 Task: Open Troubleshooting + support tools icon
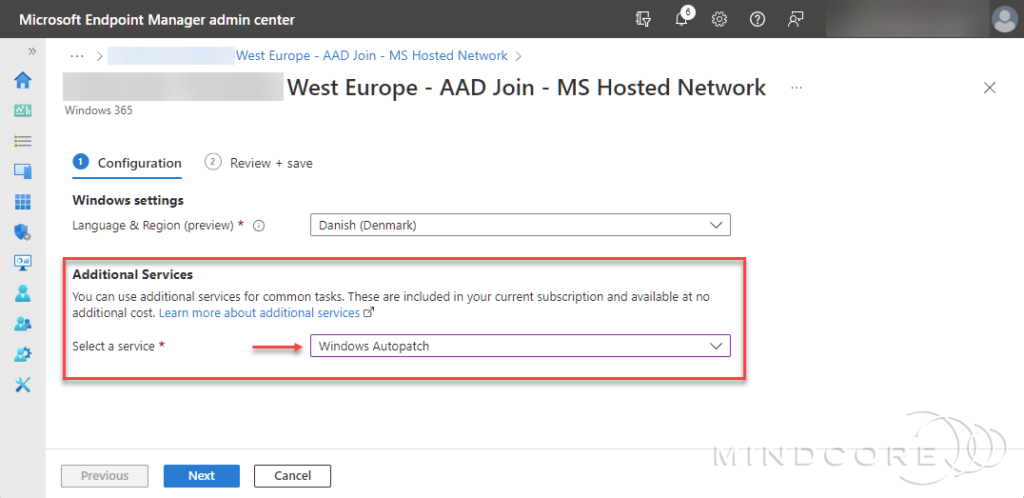23,385
